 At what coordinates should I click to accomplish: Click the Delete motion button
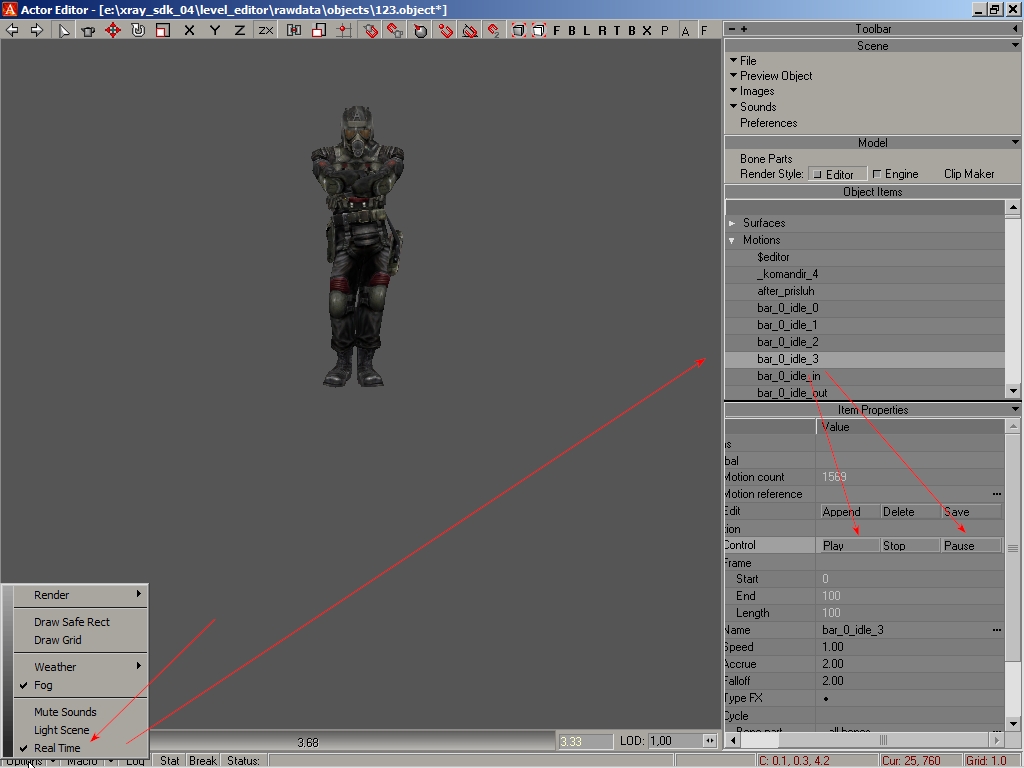[909, 511]
